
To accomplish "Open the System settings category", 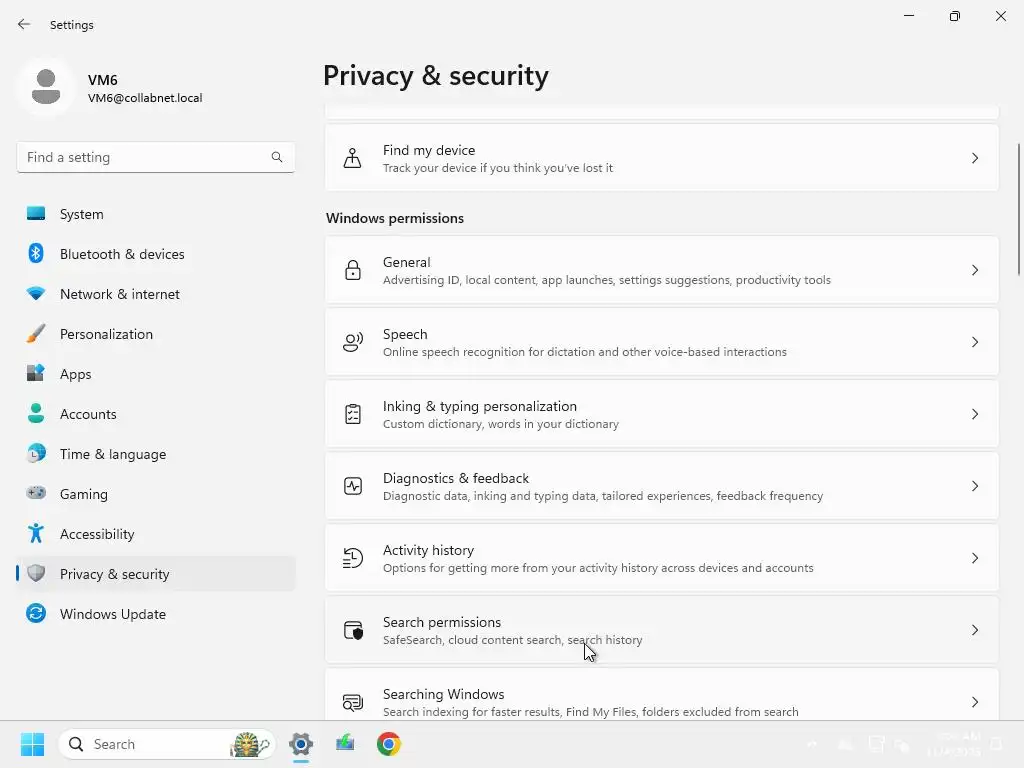I will pyautogui.click(x=81, y=214).
